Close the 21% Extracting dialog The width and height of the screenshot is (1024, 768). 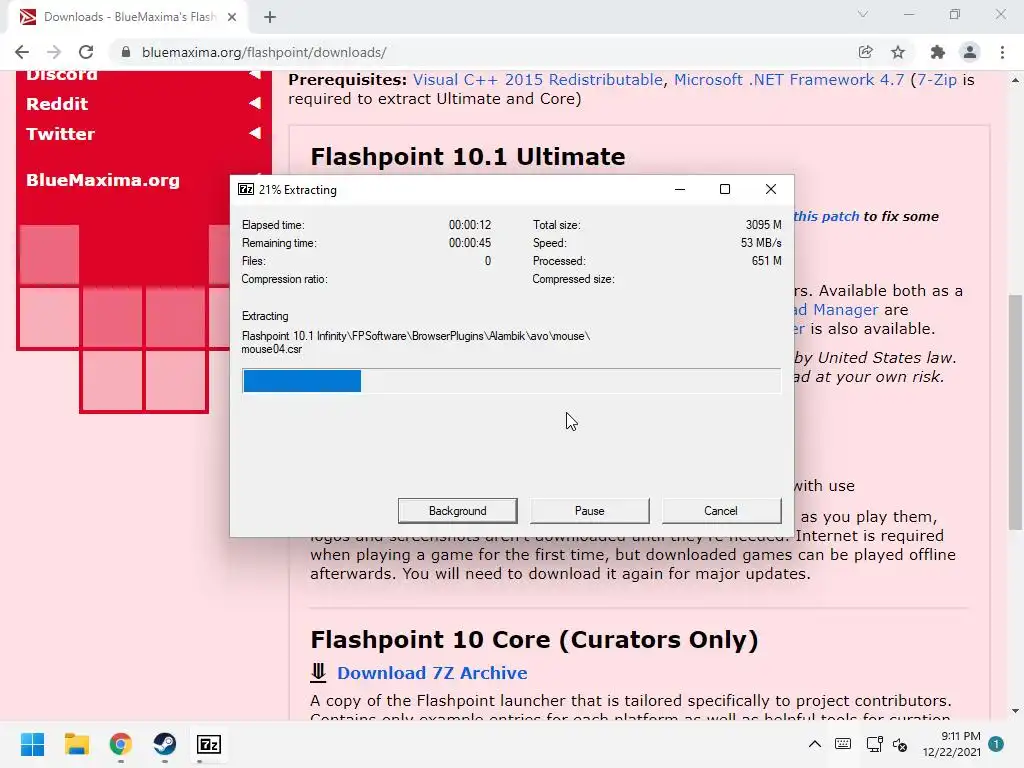771,189
